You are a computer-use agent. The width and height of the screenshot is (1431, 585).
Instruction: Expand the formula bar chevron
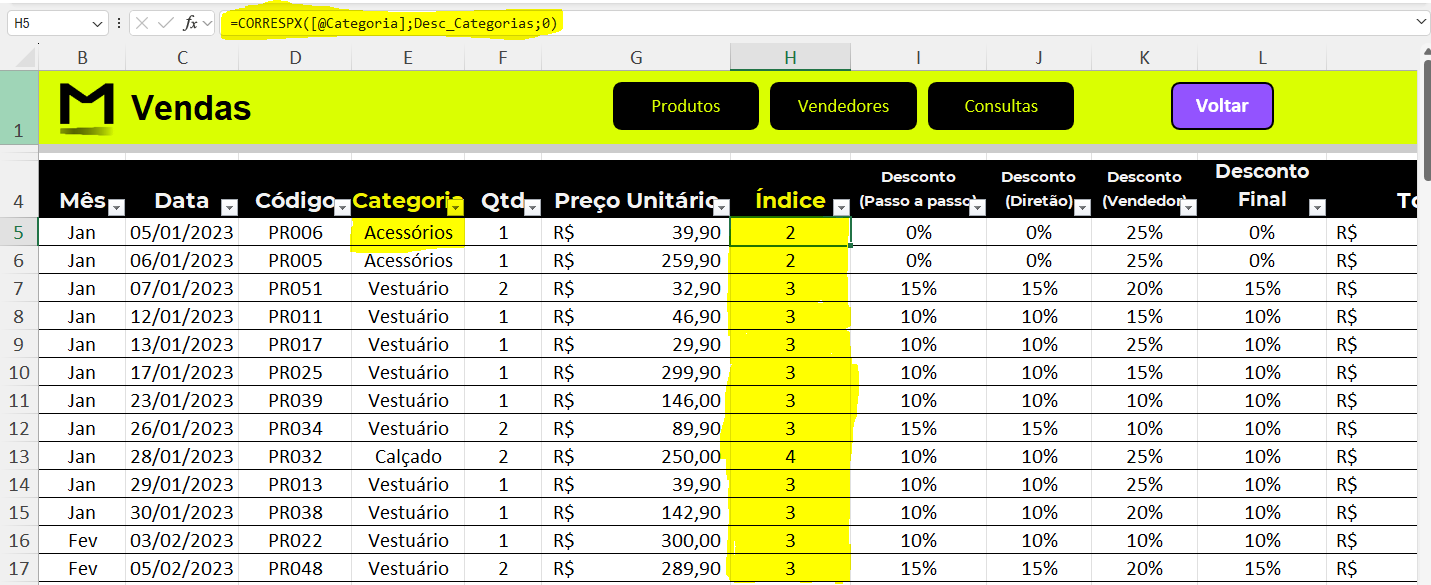[1422, 22]
